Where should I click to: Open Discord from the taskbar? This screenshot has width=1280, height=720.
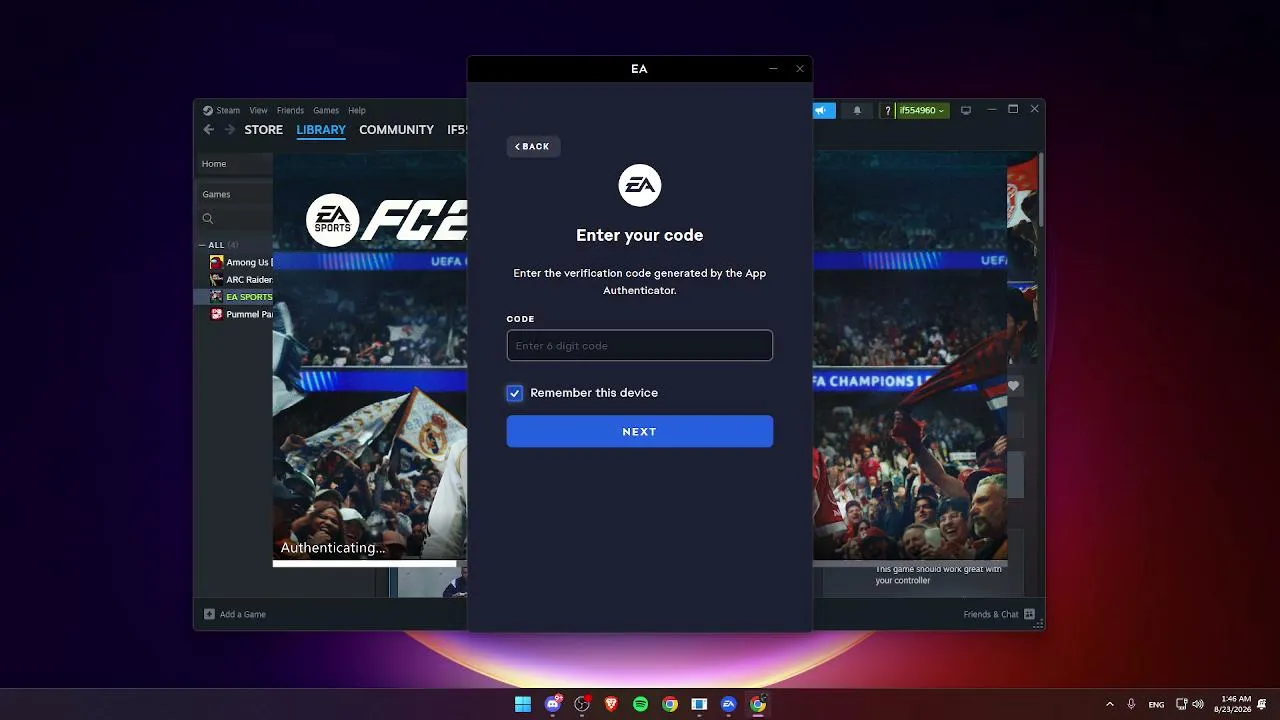(x=553, y=704)
